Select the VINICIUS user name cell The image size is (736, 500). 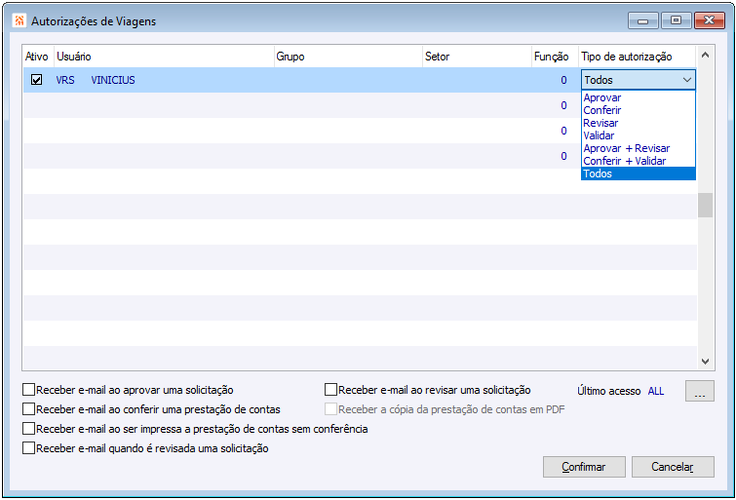click(113, 80)
